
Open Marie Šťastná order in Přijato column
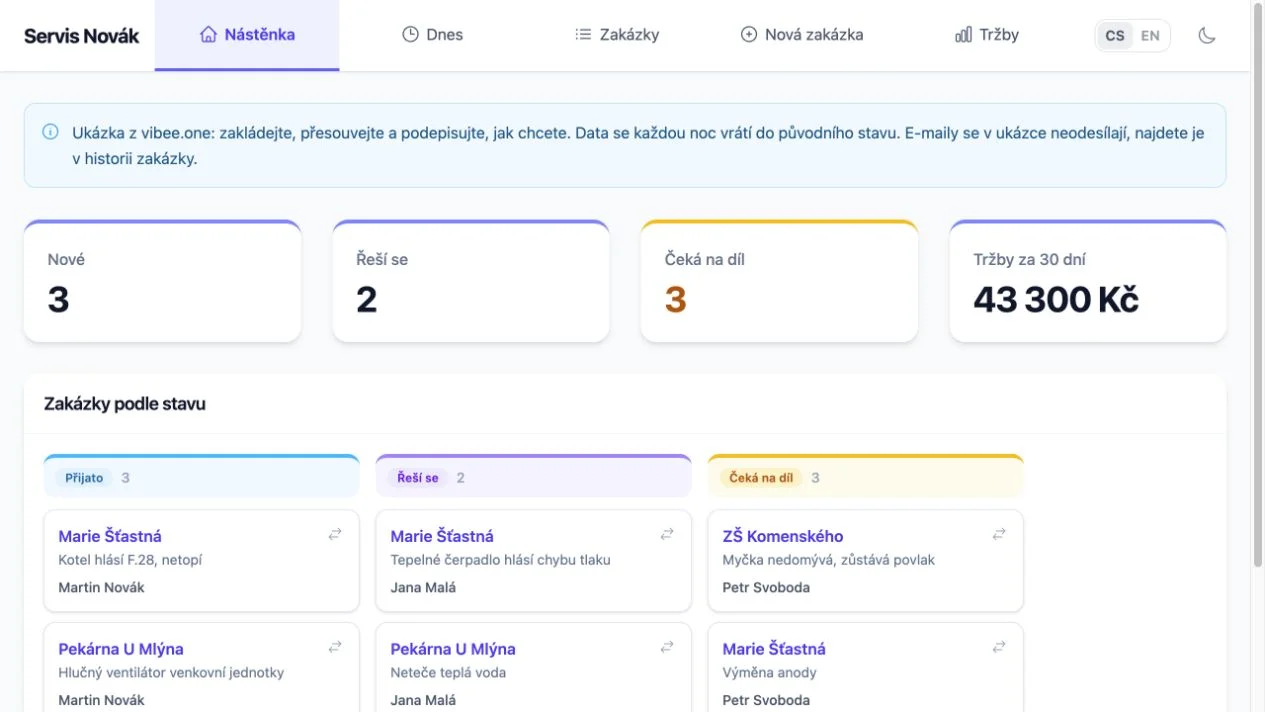(110, 537)
